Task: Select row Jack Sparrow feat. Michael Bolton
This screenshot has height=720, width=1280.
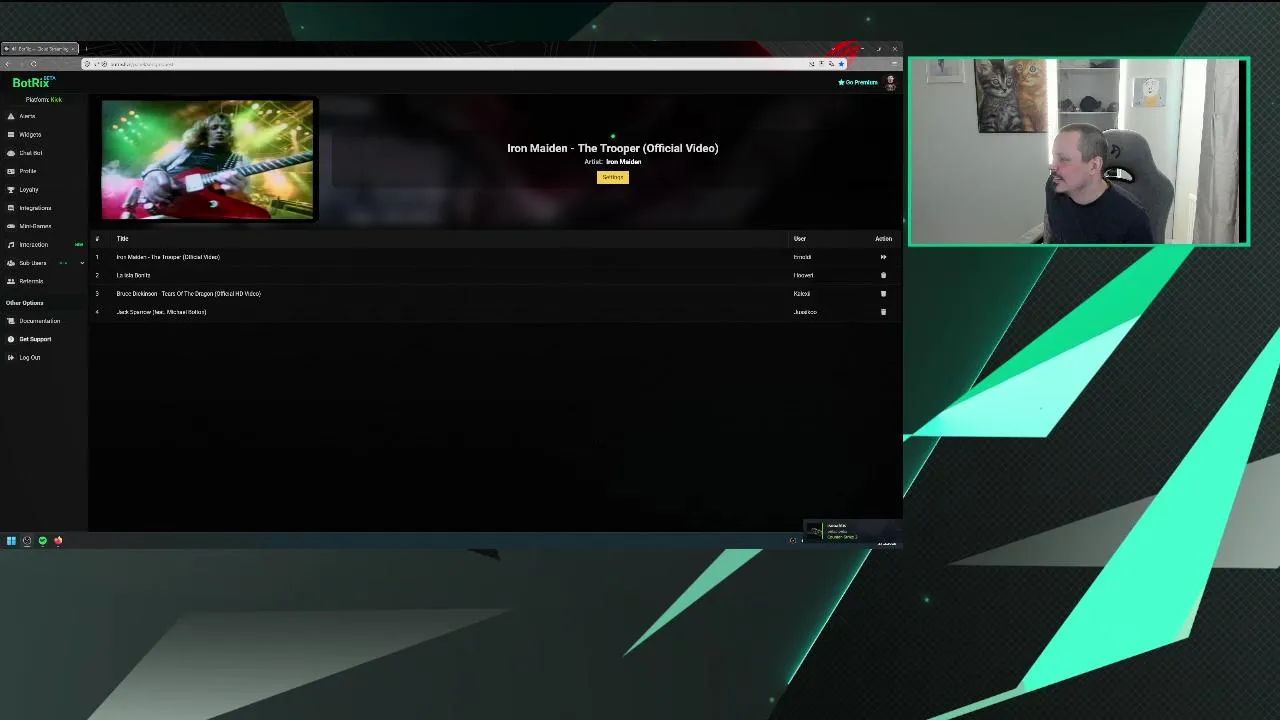Action: click(495, 312)
